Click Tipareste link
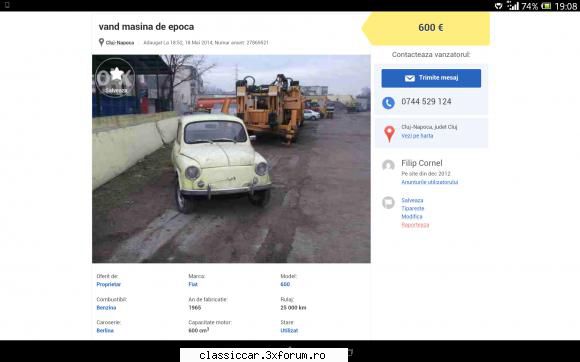580x362 pixels. [413, 209]
